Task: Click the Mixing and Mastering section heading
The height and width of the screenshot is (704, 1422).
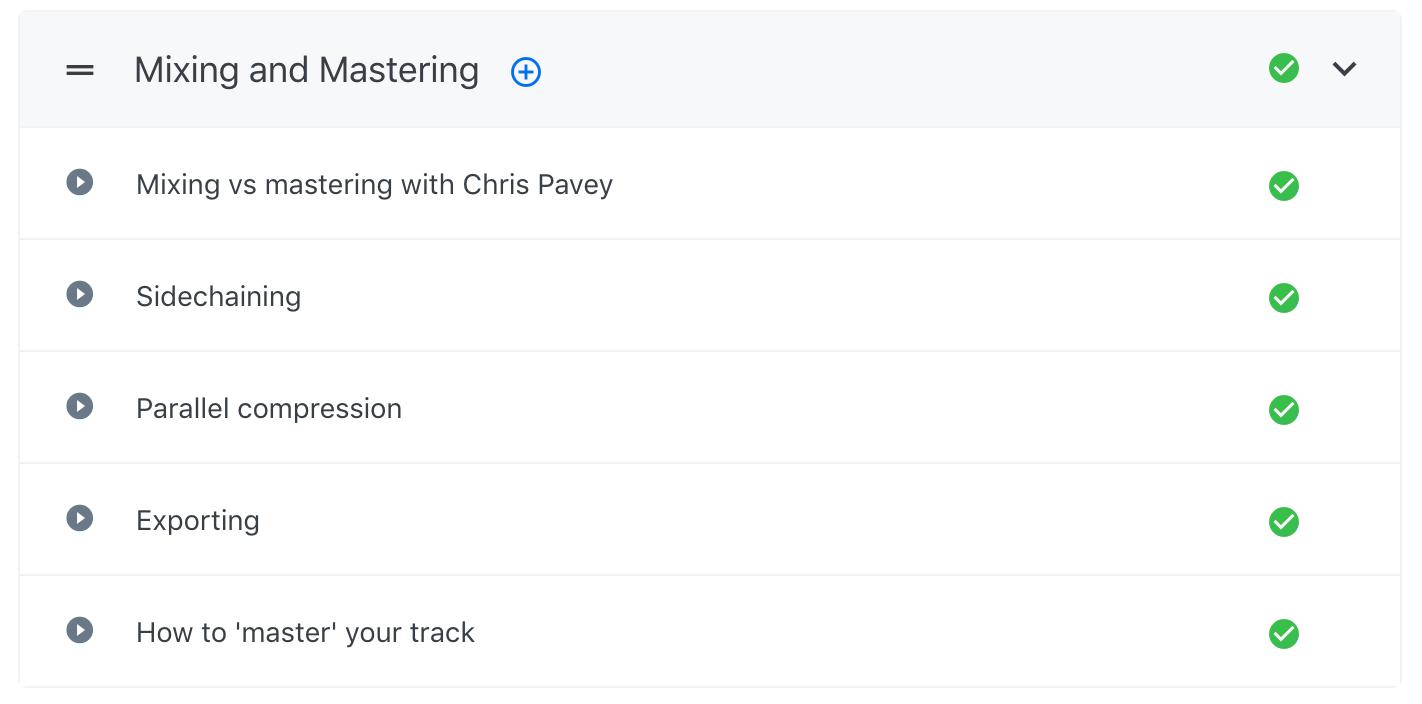Action: point(306,70)
